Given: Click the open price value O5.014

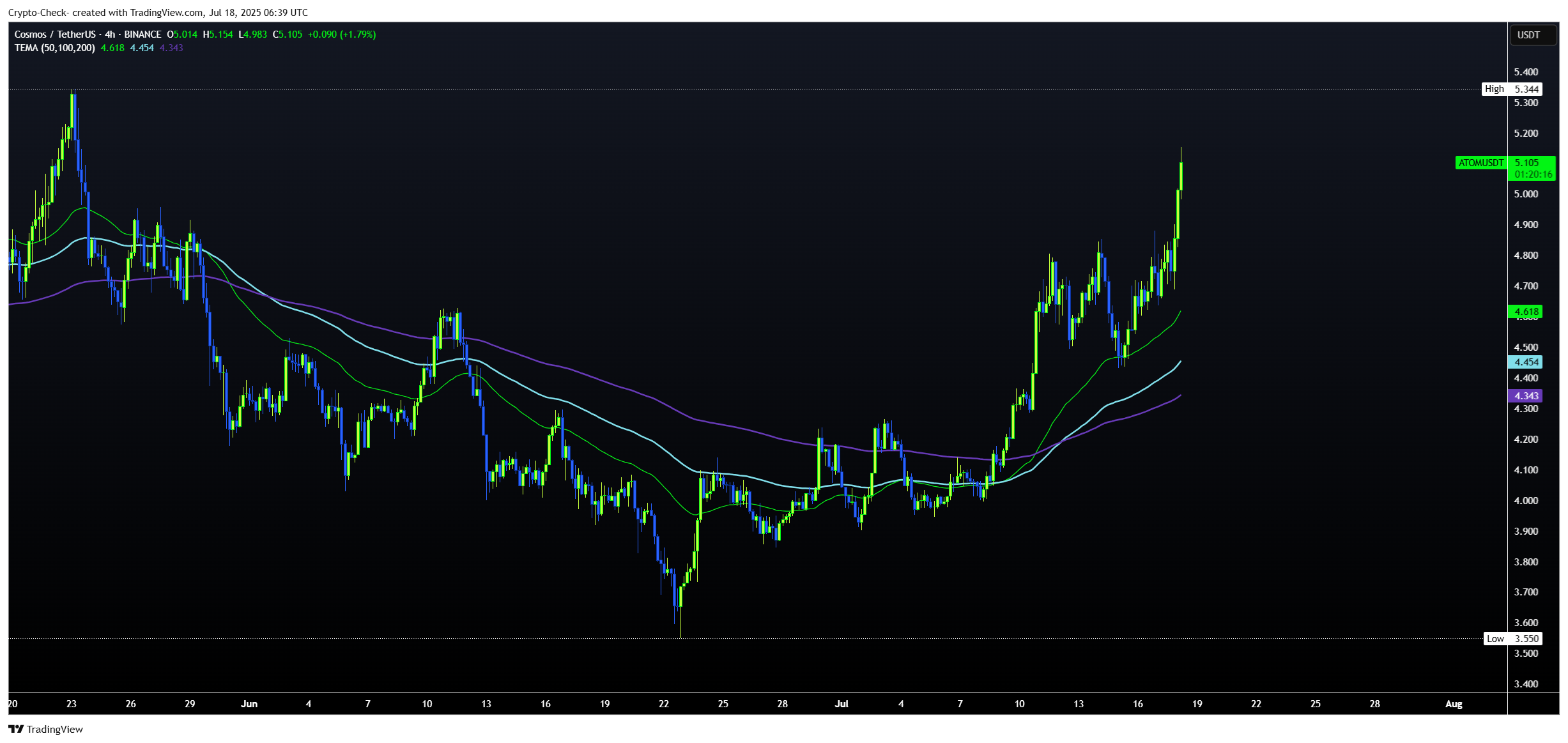Looking at the screenshot, I should (x=182, y=34).
